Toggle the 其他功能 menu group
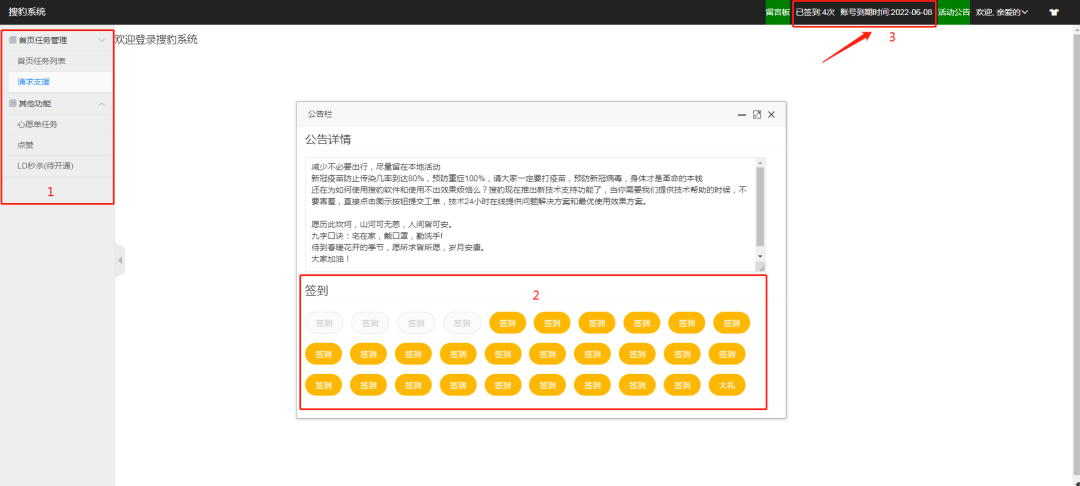This screenshot has height=486, width=1080. [x=57, y=104]
